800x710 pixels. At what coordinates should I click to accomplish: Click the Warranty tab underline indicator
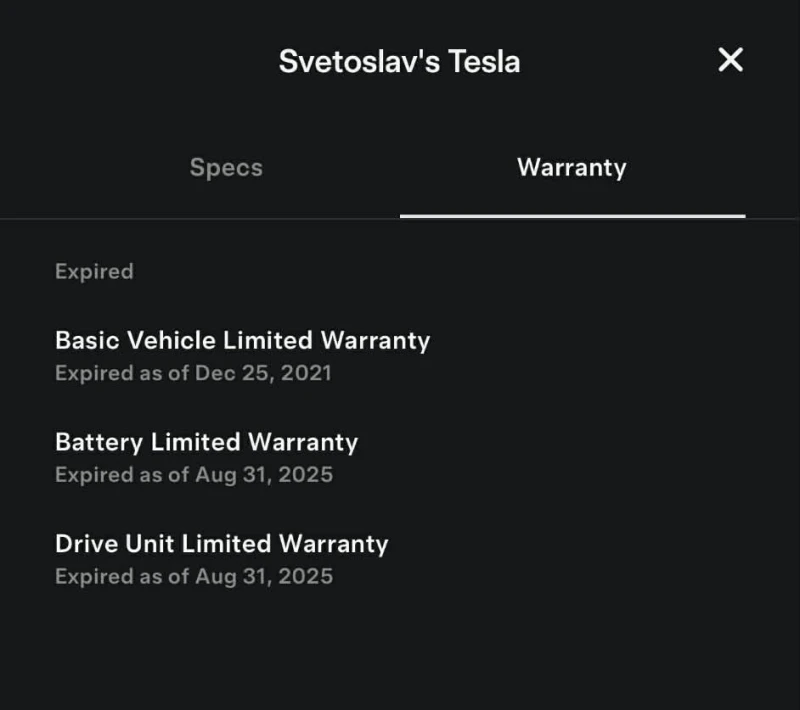[x=571, y=212]
